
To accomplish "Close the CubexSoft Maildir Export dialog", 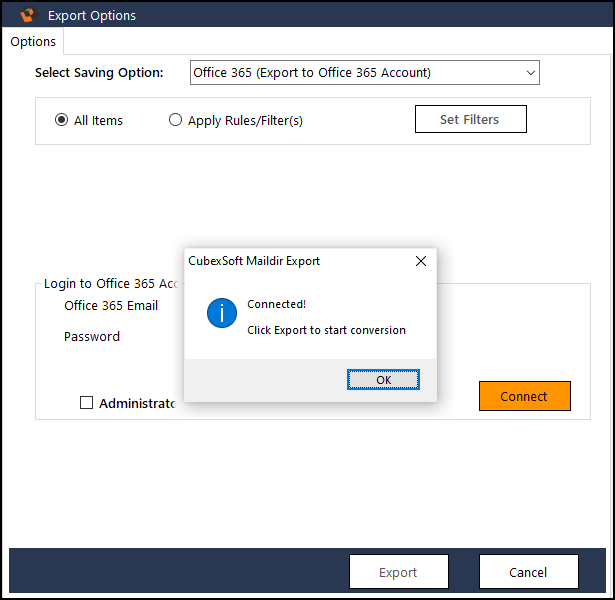I will 421,261.
